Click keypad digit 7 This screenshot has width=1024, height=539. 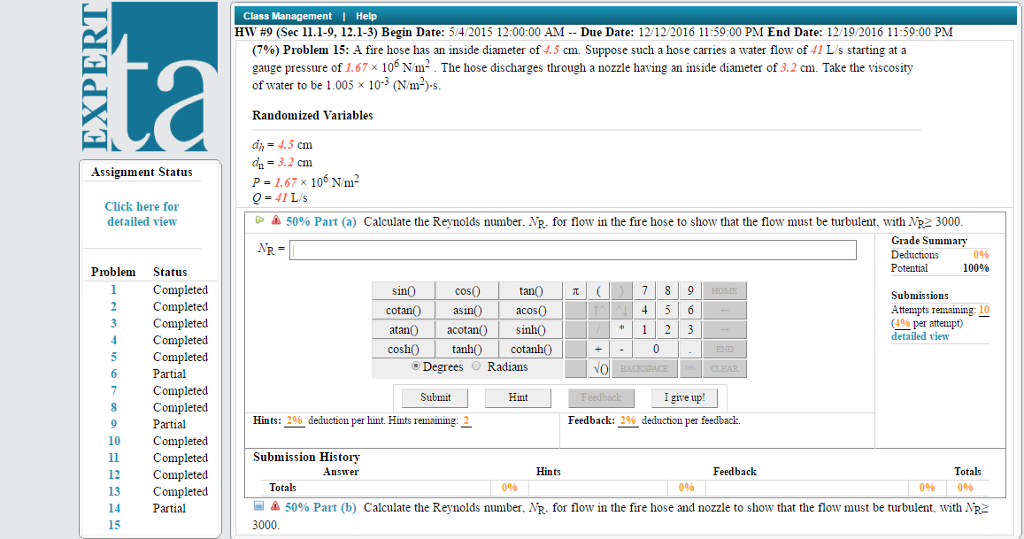(645, 291)
